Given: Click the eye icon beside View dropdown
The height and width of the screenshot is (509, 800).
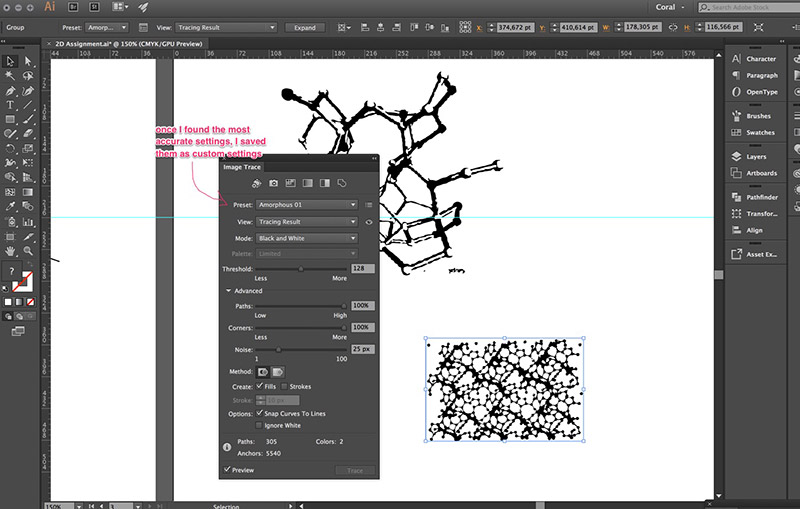Looking at the screenshot, I should pos(369,222).
